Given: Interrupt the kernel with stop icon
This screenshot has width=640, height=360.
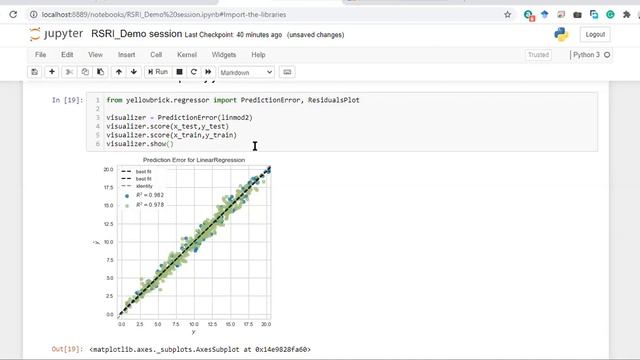Looking at the screenshot, I should click(x=179, y=72).
